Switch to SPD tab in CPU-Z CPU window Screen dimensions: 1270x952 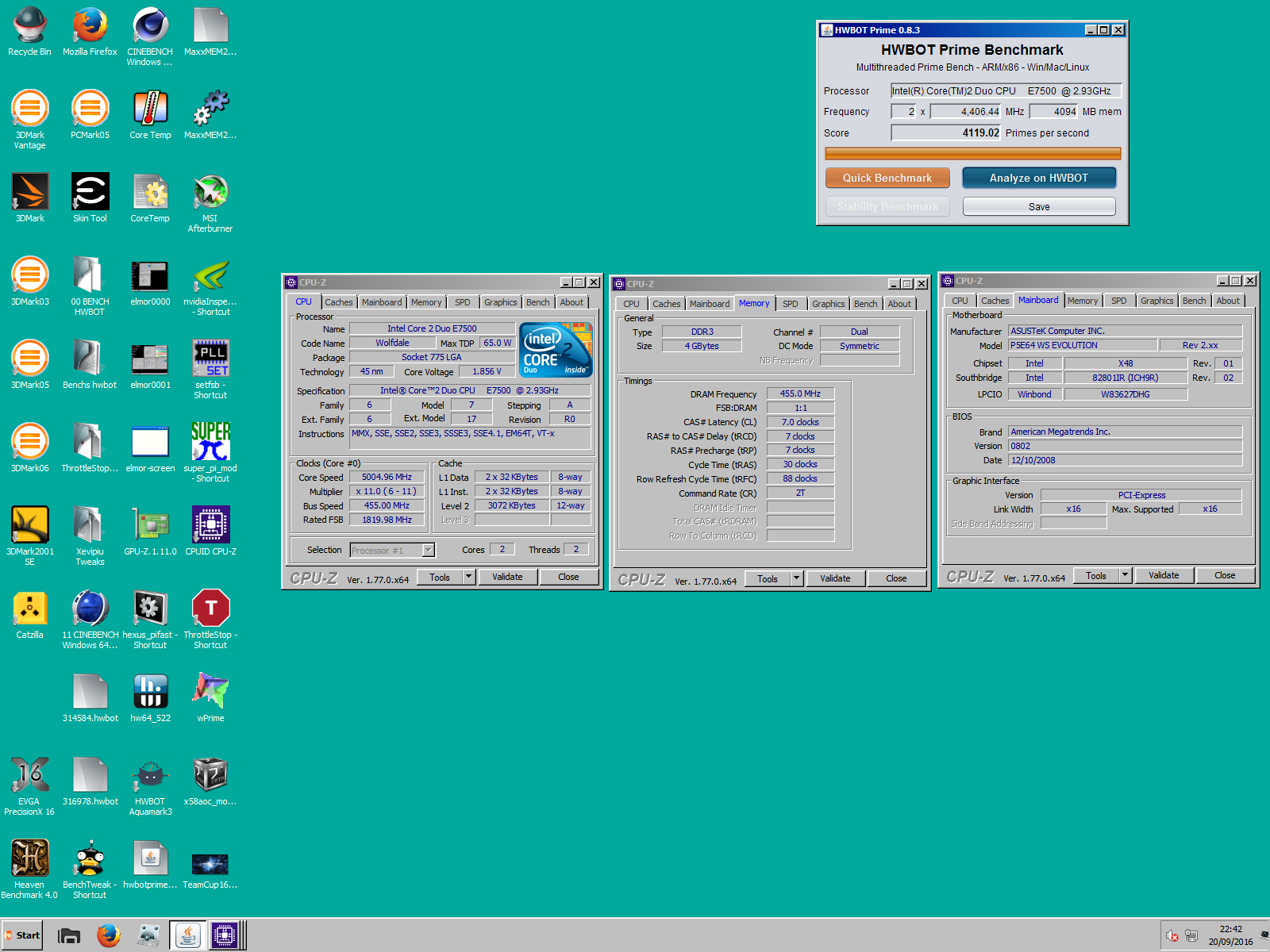[463, 302]
